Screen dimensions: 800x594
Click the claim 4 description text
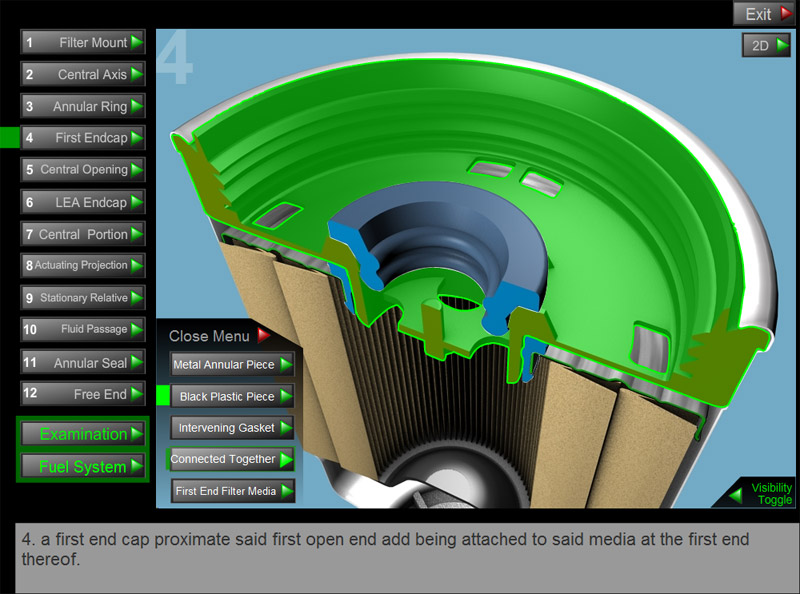[x=385, y=549]
